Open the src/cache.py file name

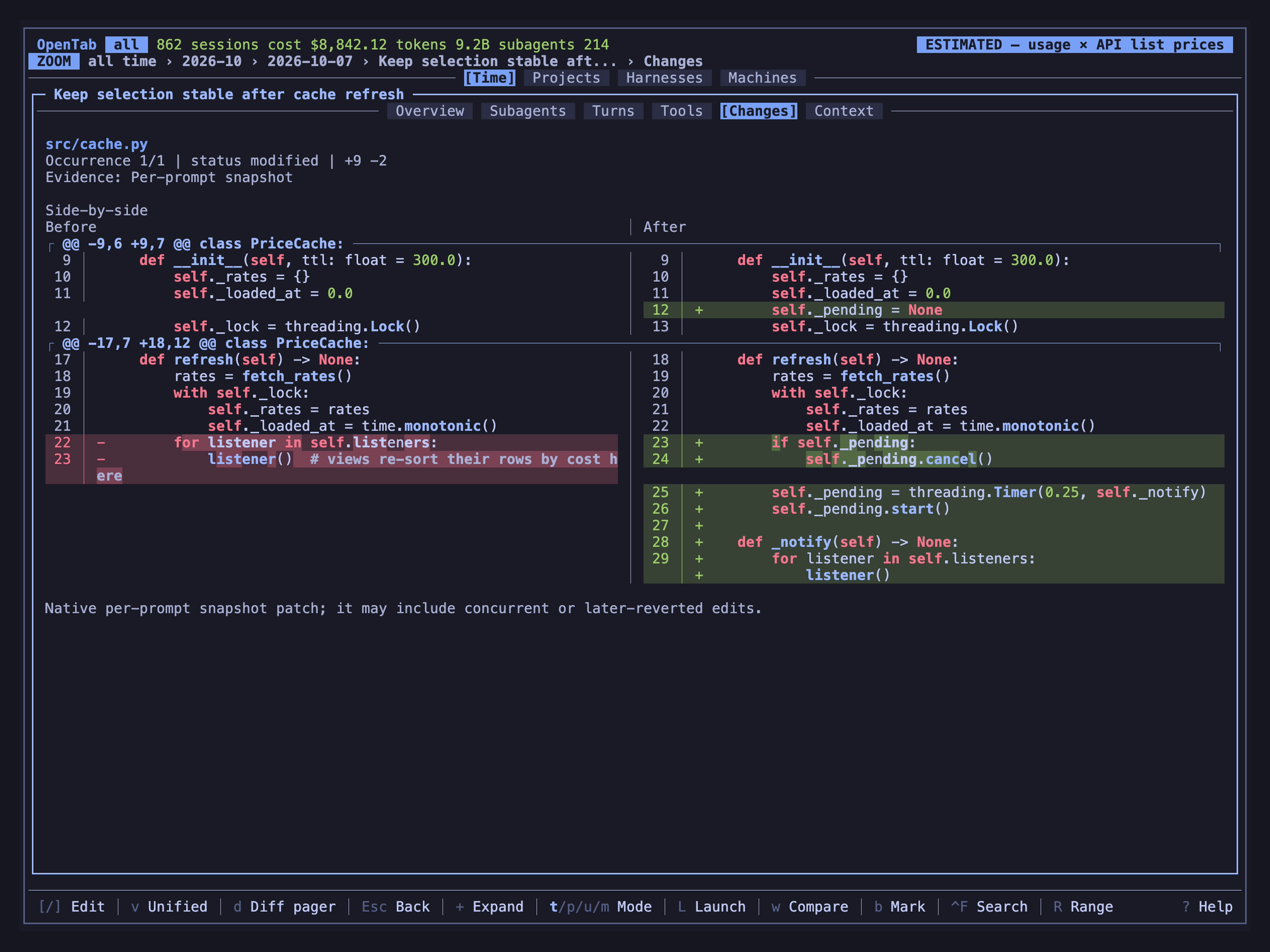click(96, 144)
